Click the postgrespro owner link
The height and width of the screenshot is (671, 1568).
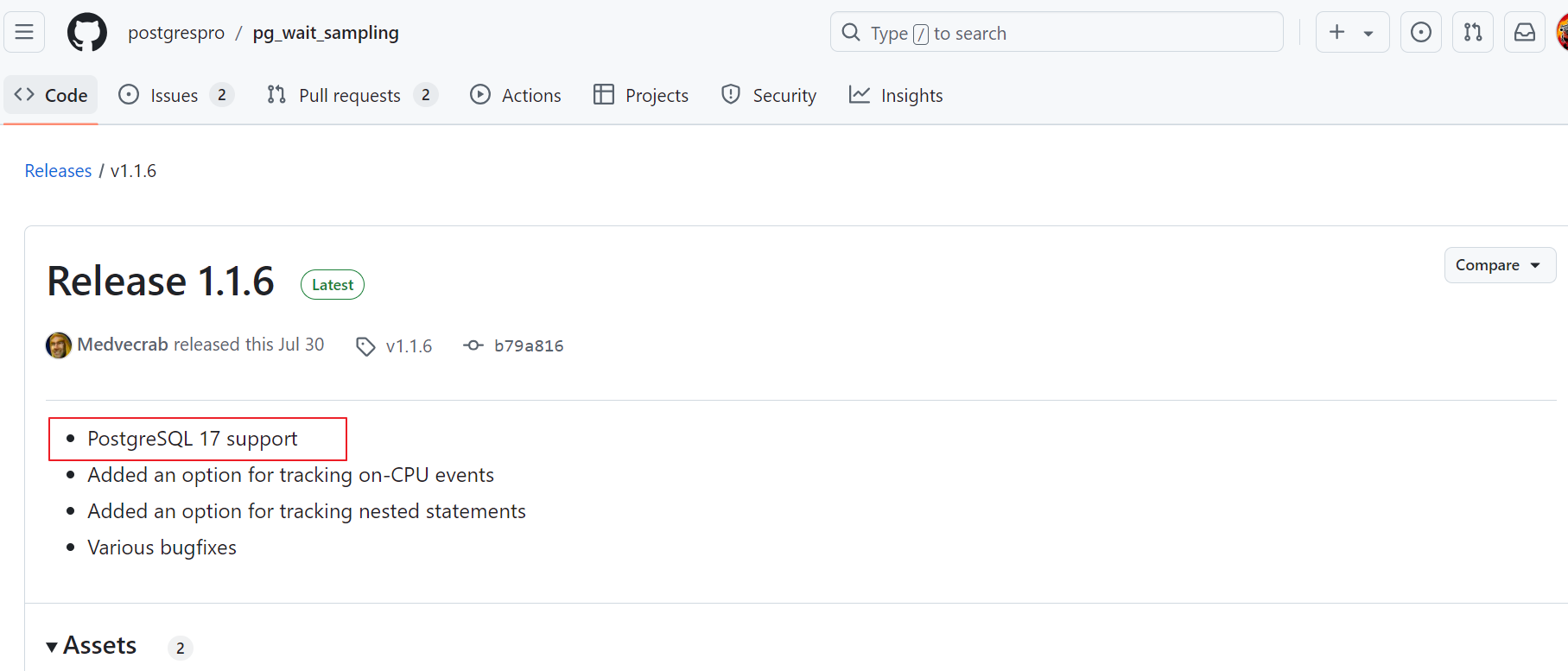176,33
